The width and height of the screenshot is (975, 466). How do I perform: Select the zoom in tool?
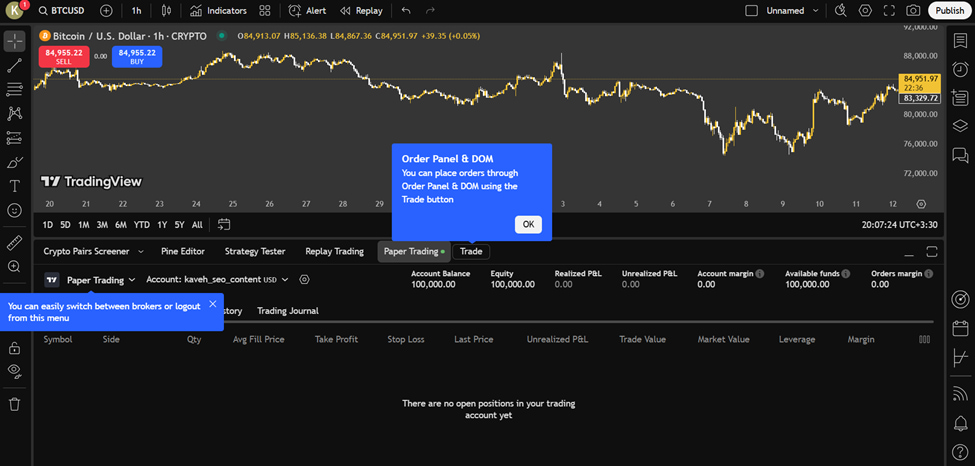14,266
